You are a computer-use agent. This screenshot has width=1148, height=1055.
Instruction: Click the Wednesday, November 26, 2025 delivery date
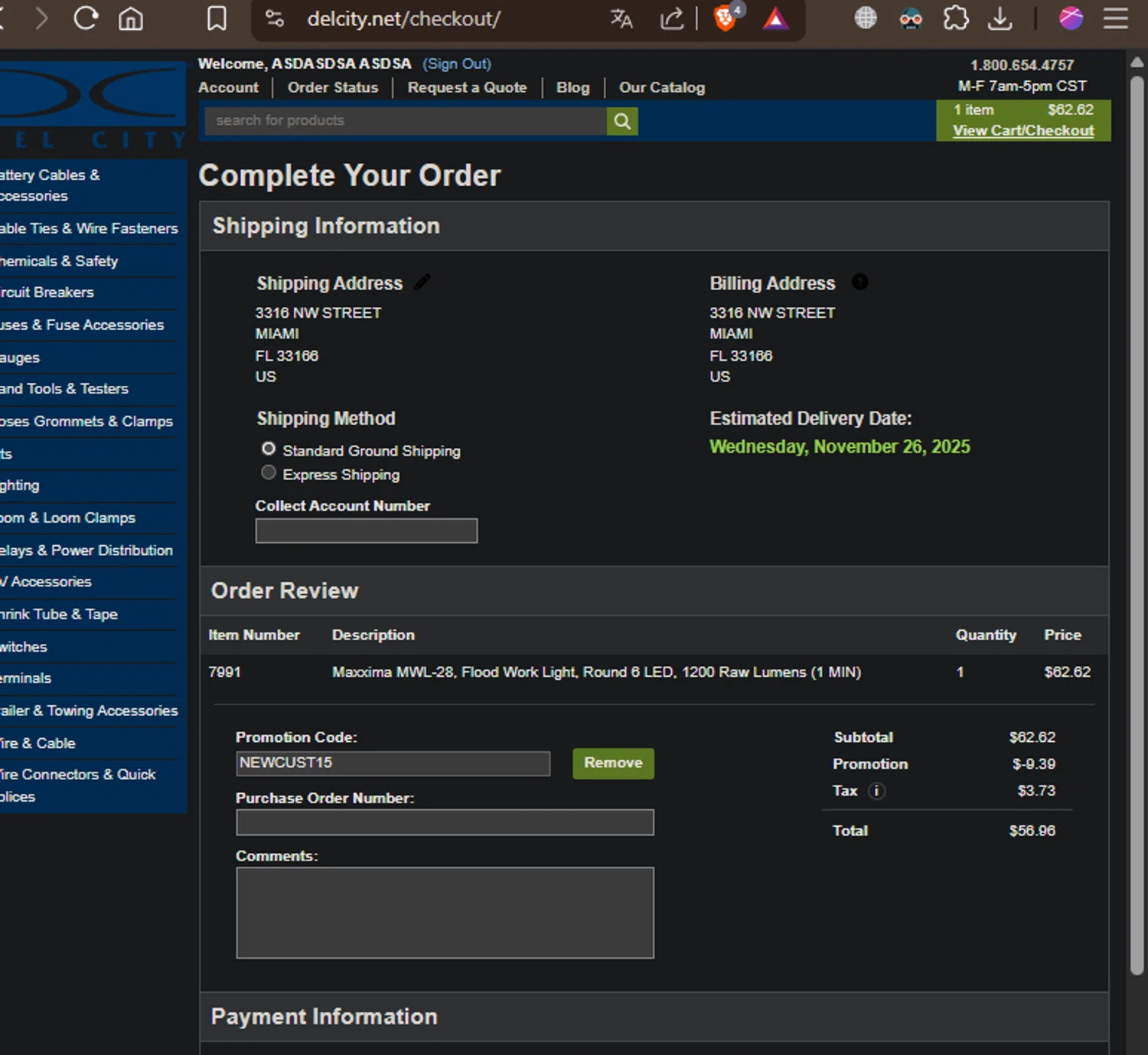pyautogui.click(x=840, y=446)
